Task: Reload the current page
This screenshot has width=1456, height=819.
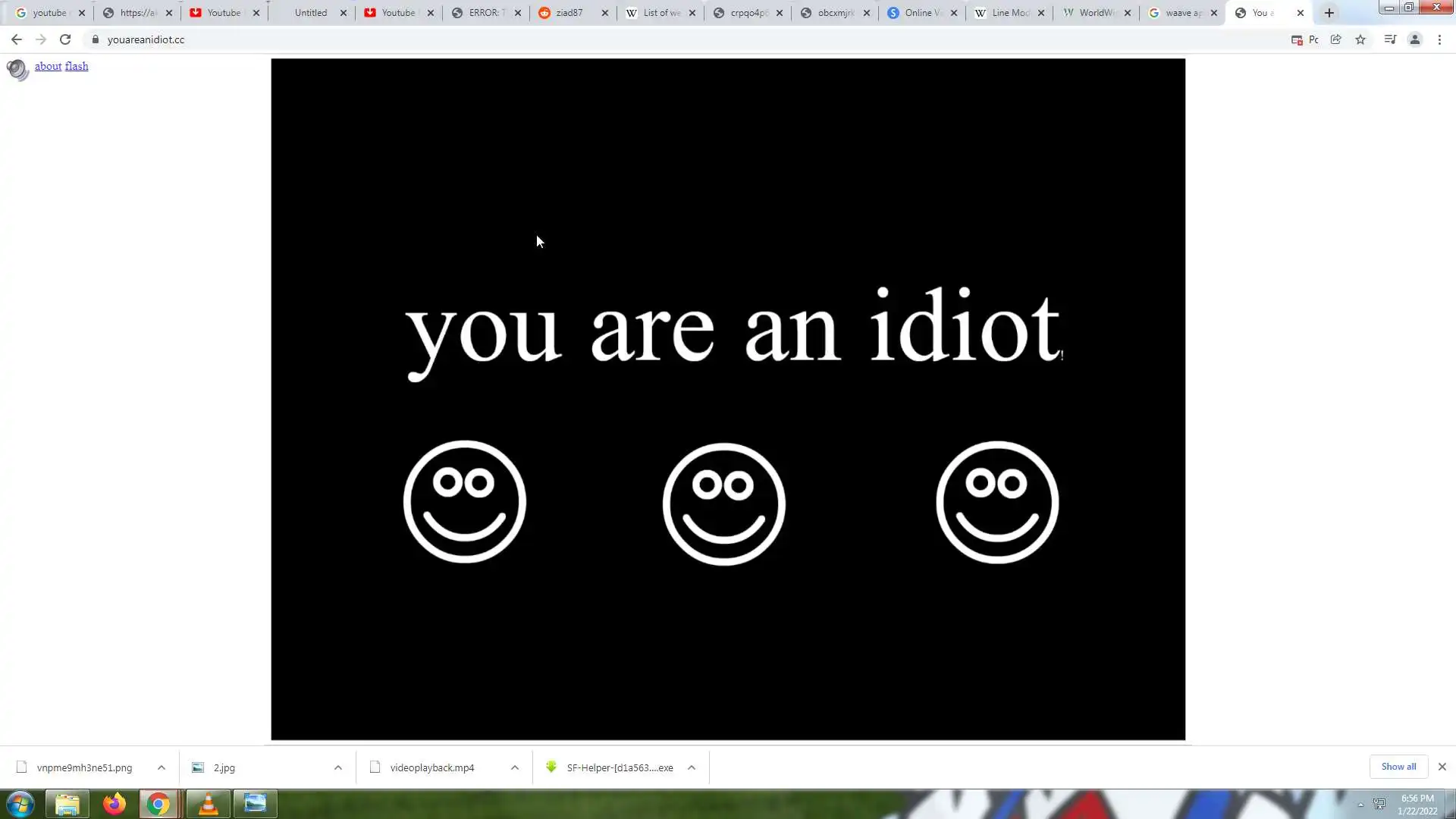Action: [x=65, y=39]
